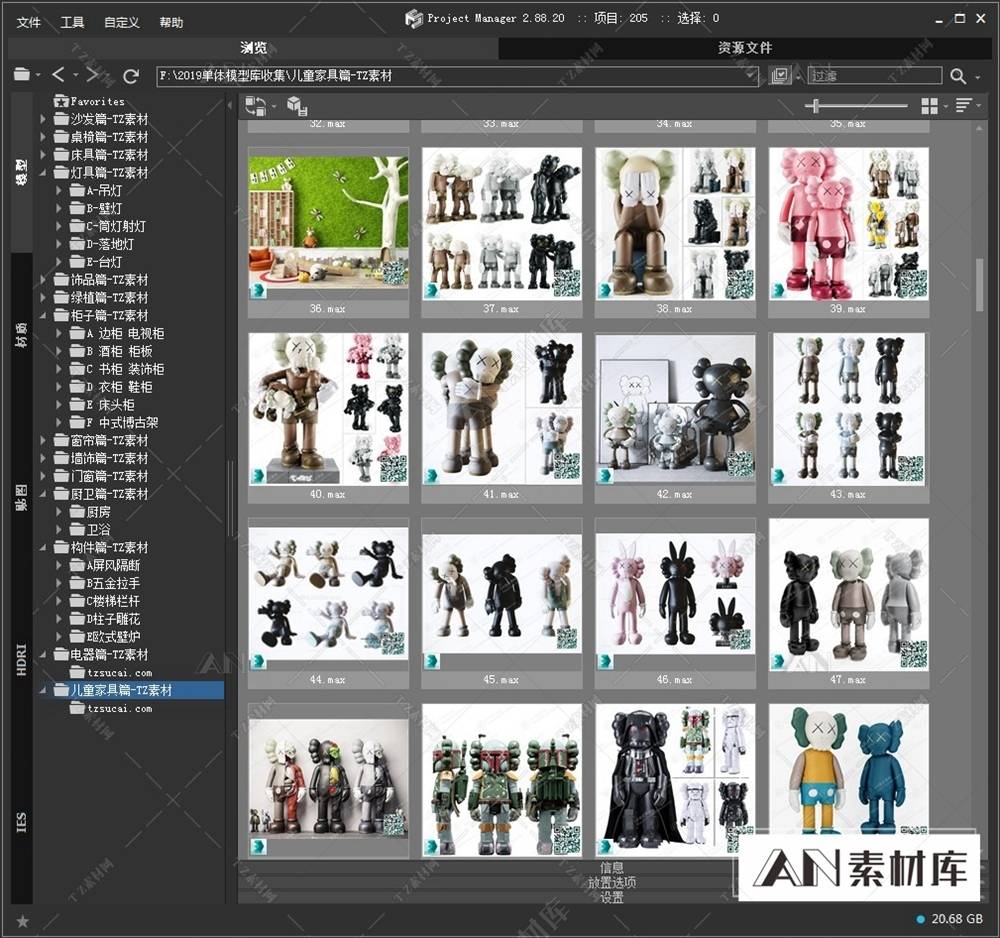
Task: Select the 卫浴 subfolder
Action: (x=90, y=529)
